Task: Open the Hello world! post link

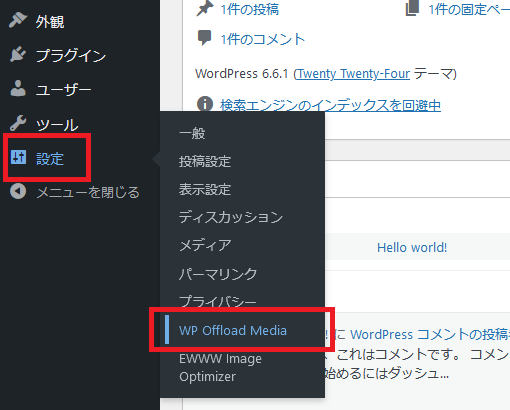Action: pos(412,247)
